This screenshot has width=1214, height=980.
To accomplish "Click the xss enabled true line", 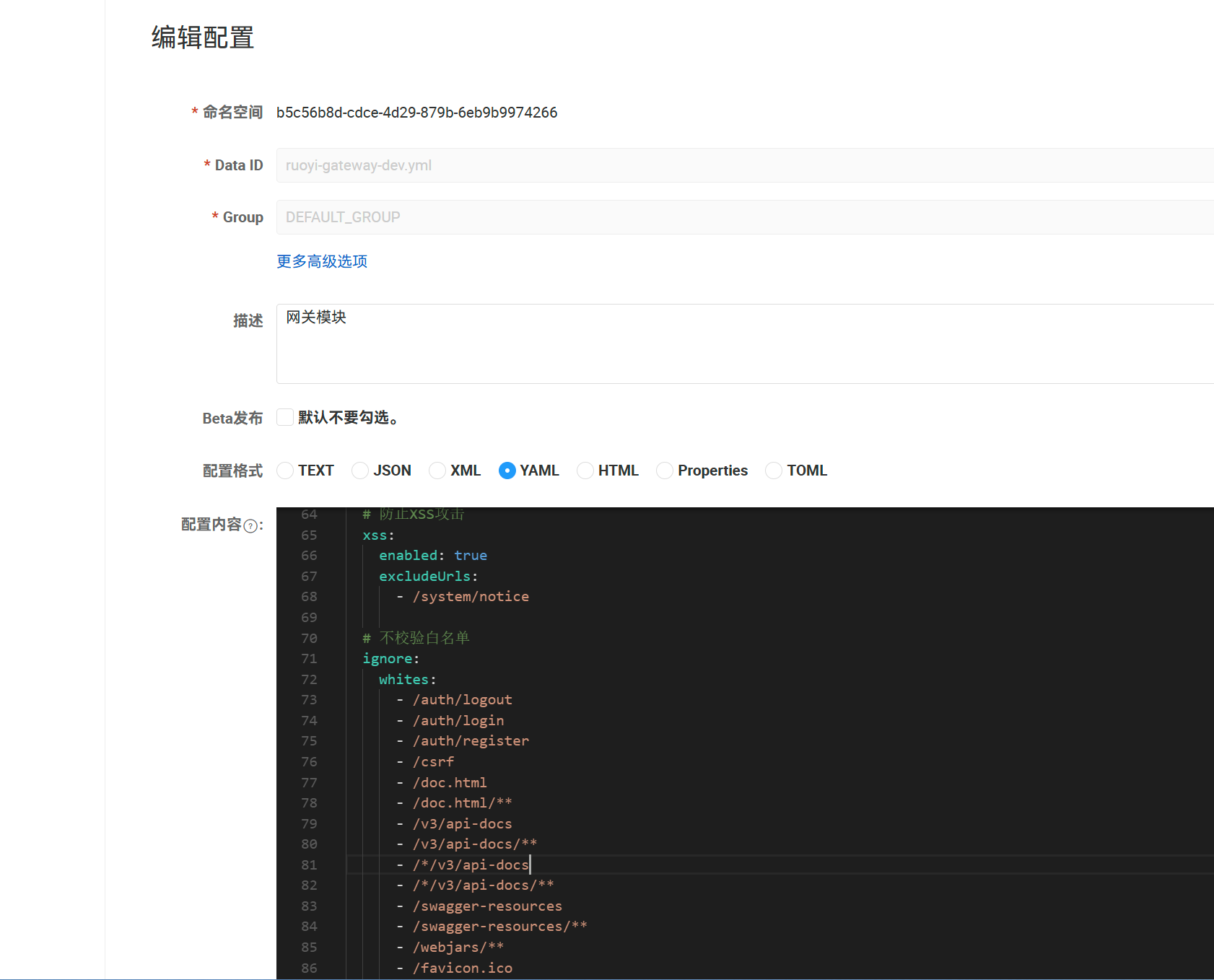I will point(432,555).
